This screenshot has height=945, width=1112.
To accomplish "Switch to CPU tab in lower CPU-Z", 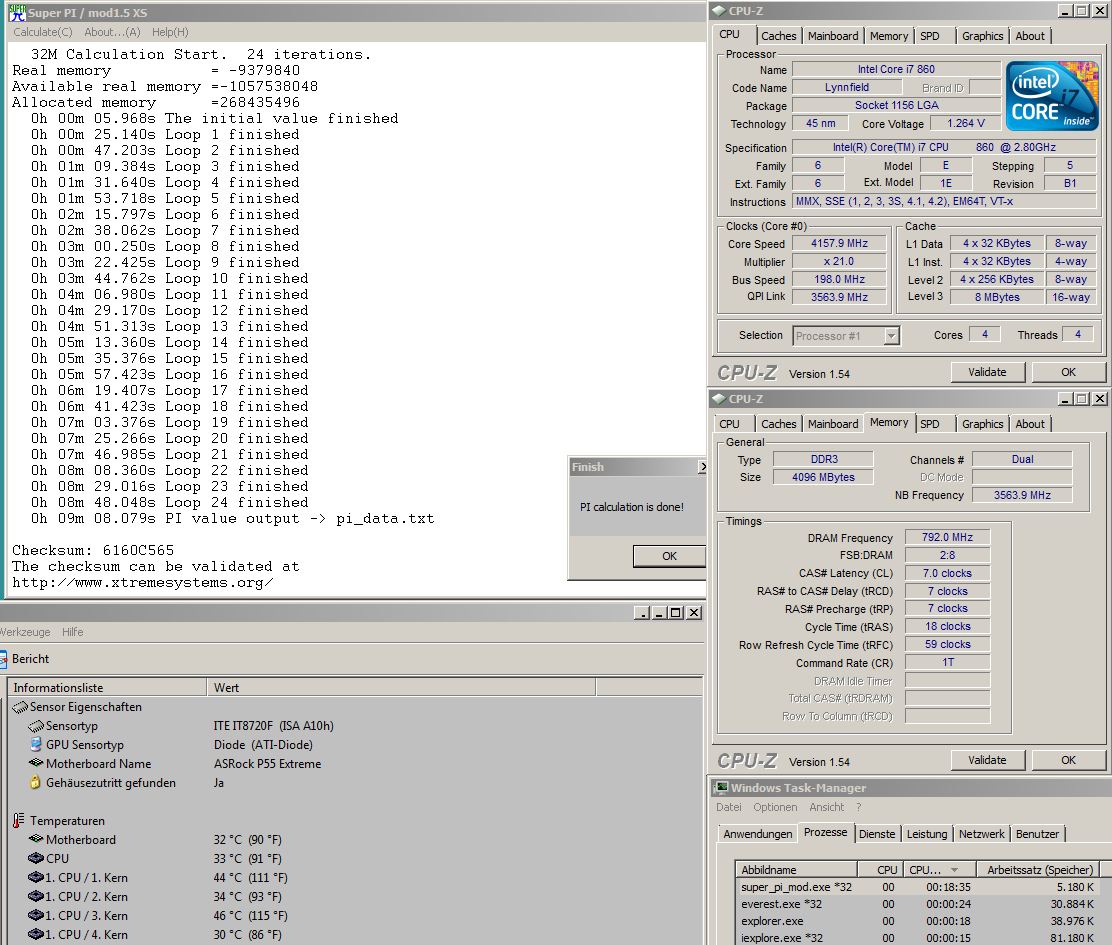I will [729, 424].
